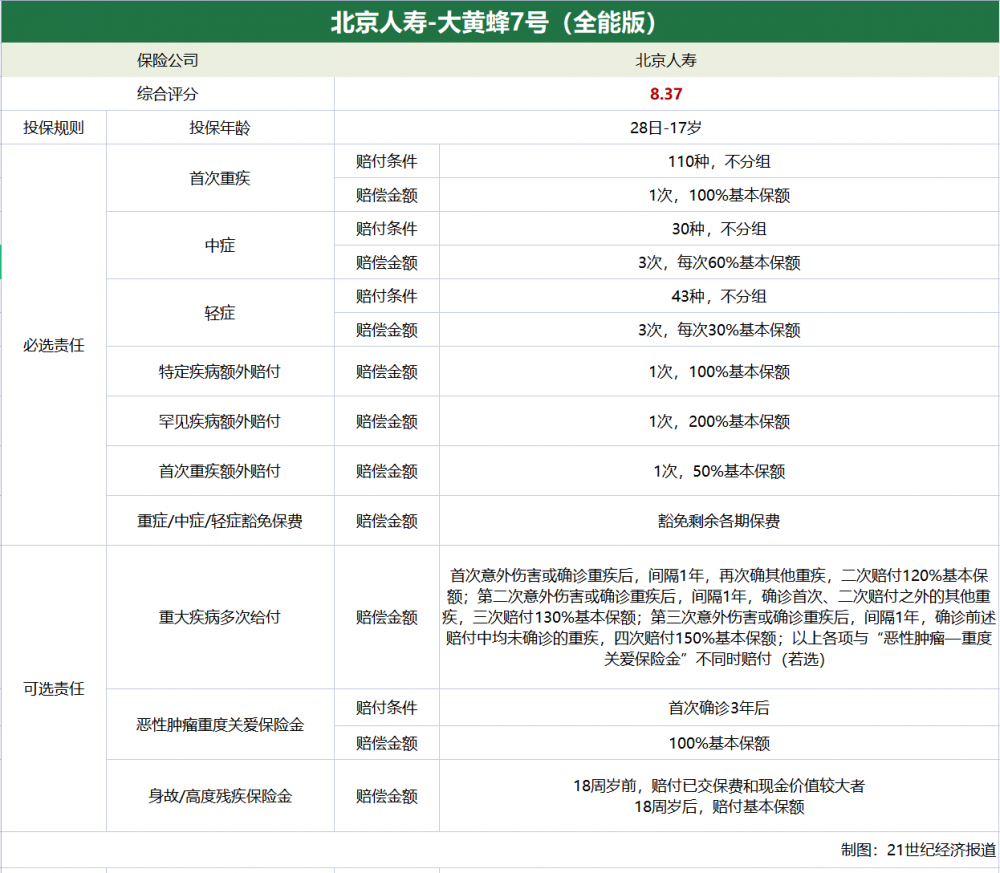Select the 可选责任 section cell
The height and width of the screenshot is (873, 1000).
pos(54,689)
